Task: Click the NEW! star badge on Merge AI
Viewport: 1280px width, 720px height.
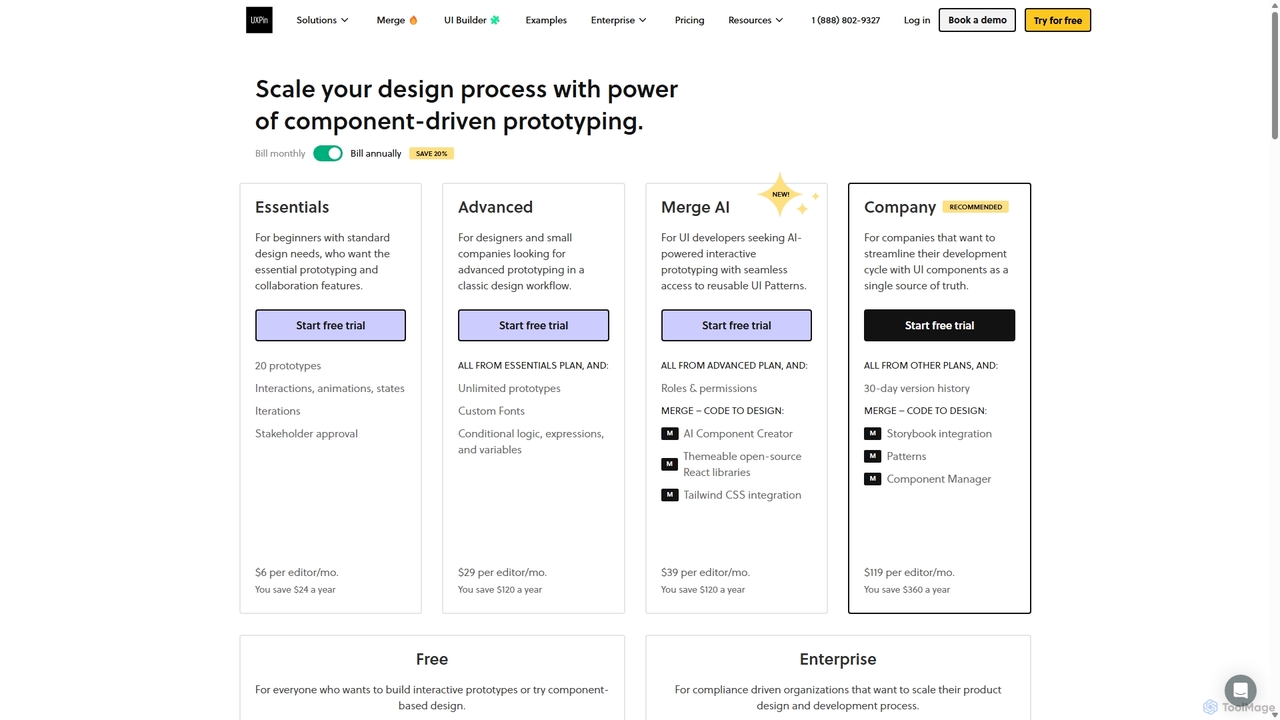Action: click(781, 194)
